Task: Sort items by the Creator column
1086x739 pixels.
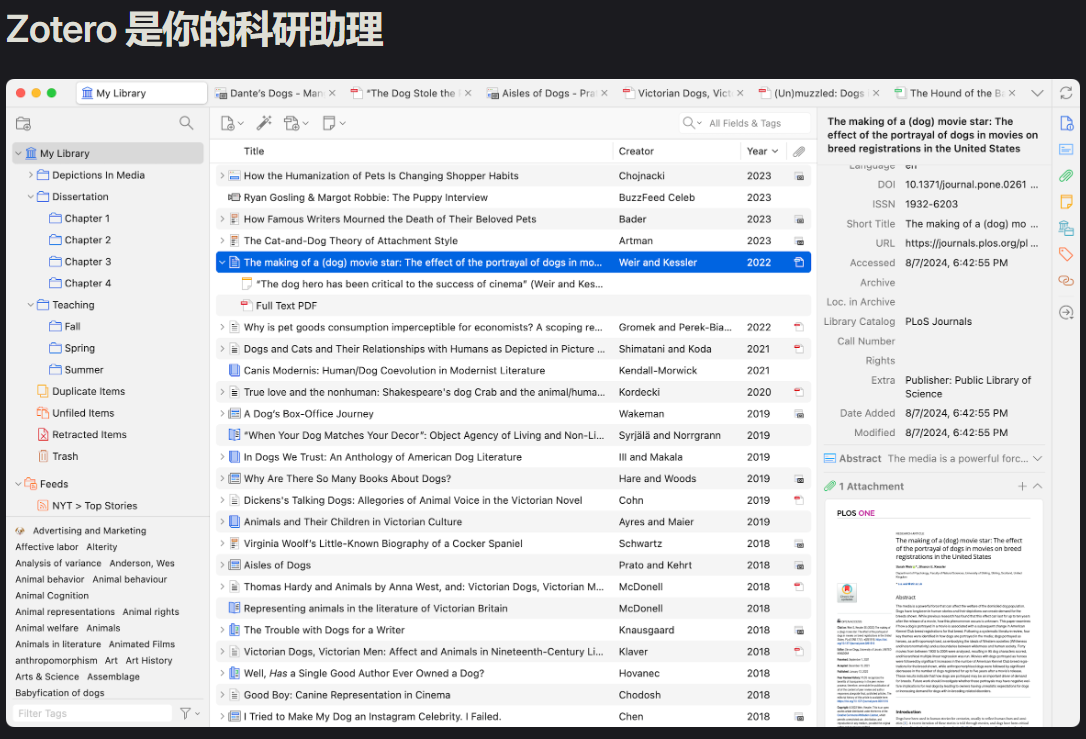Action: click(x=677, y=151)
